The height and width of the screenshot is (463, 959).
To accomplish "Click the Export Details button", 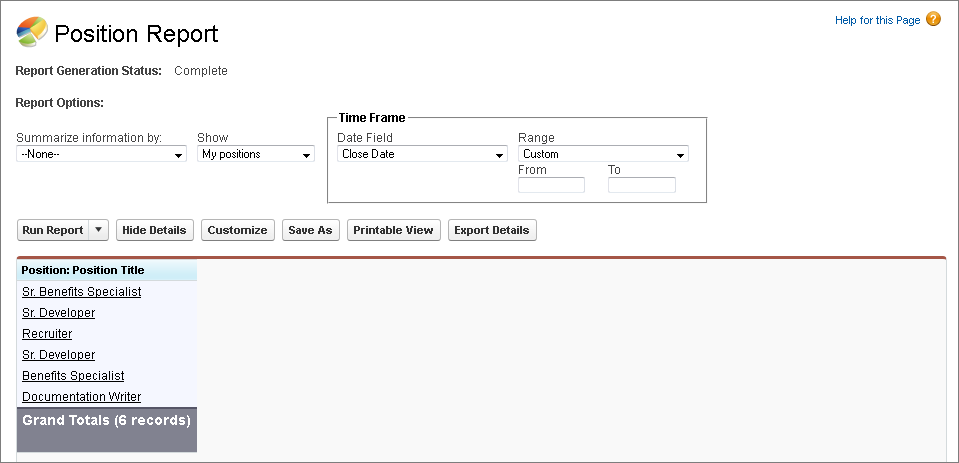I will coord(492,230).
